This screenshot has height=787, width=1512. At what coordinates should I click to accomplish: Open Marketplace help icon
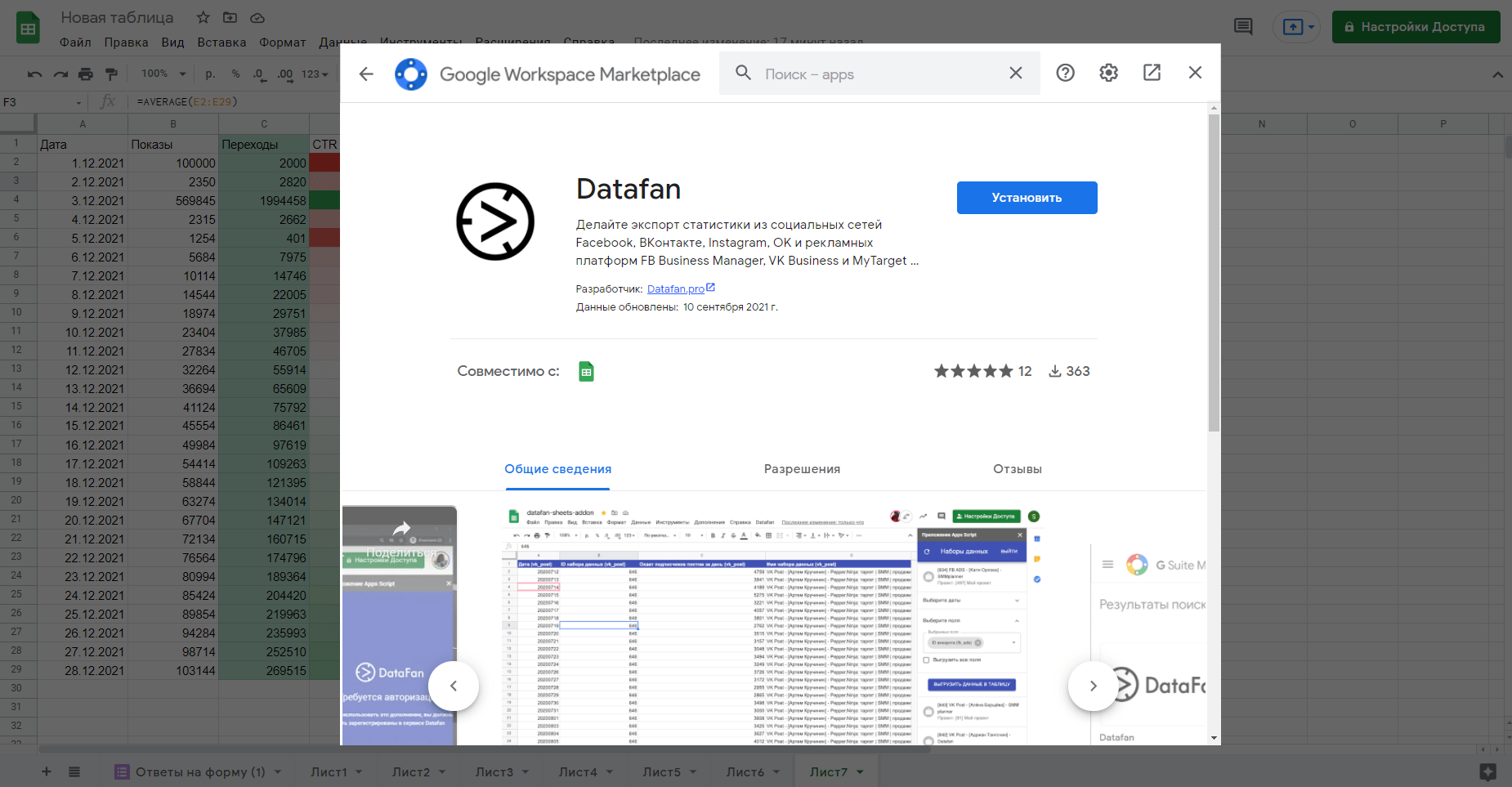point(1065,73)
